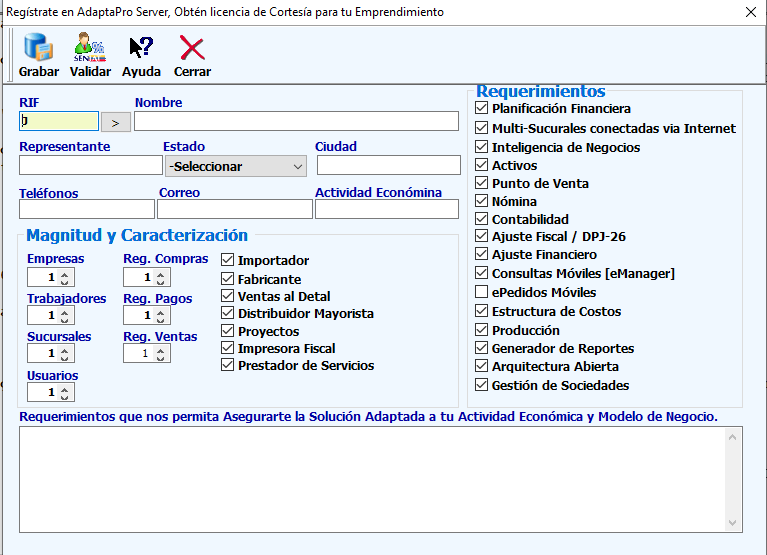Uncheck the Impresora Fiscal checkbox
Screen dimensions: 767x555
(227, 348)
